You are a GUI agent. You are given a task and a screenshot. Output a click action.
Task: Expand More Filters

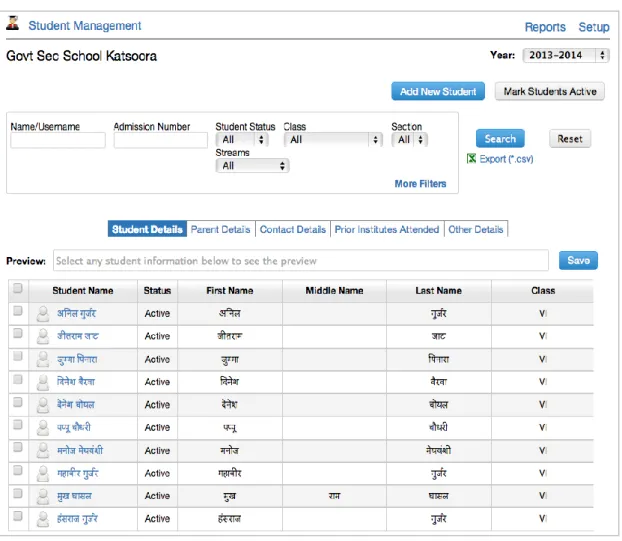click(x=420, y=184)
